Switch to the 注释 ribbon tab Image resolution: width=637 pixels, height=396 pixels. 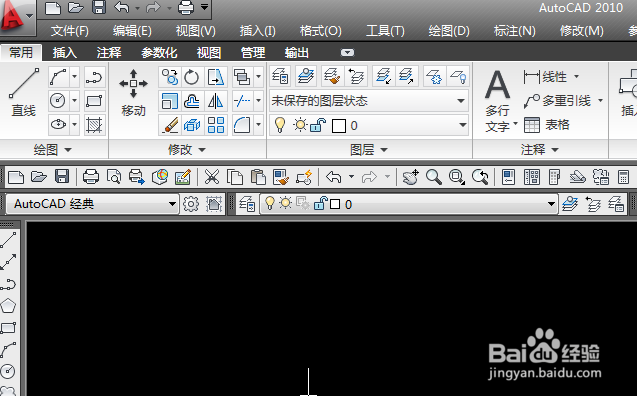pos(109,52)
